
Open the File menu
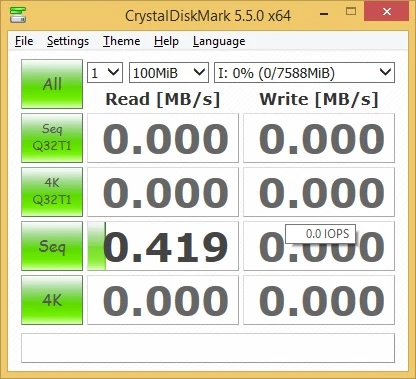coord(24,41)
